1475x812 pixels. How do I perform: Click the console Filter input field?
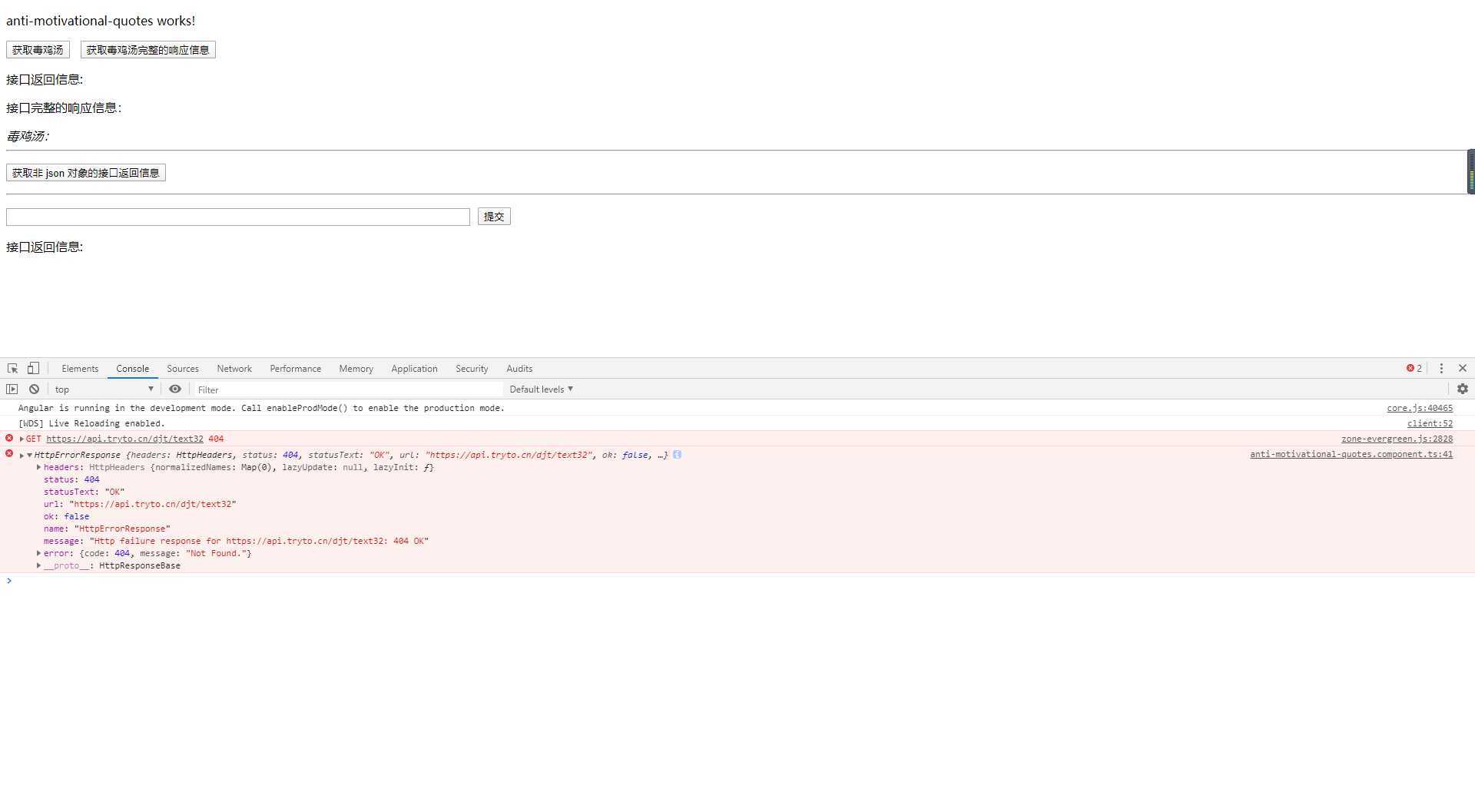[347, 389]
